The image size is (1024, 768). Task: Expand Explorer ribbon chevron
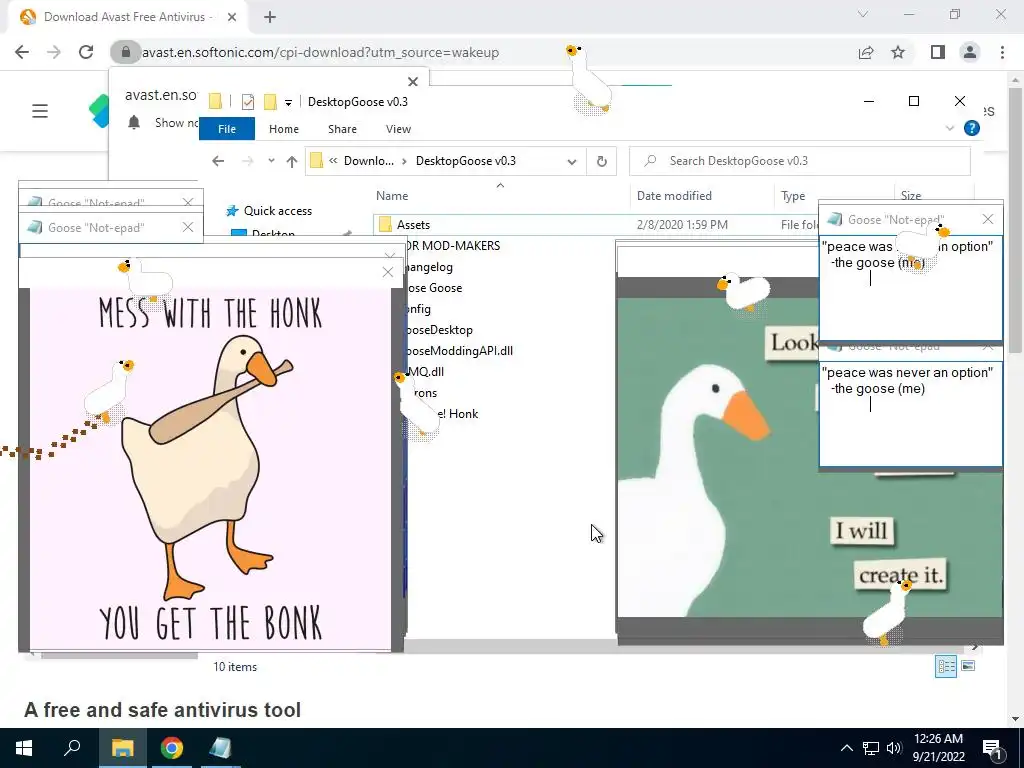pos(950,128)
